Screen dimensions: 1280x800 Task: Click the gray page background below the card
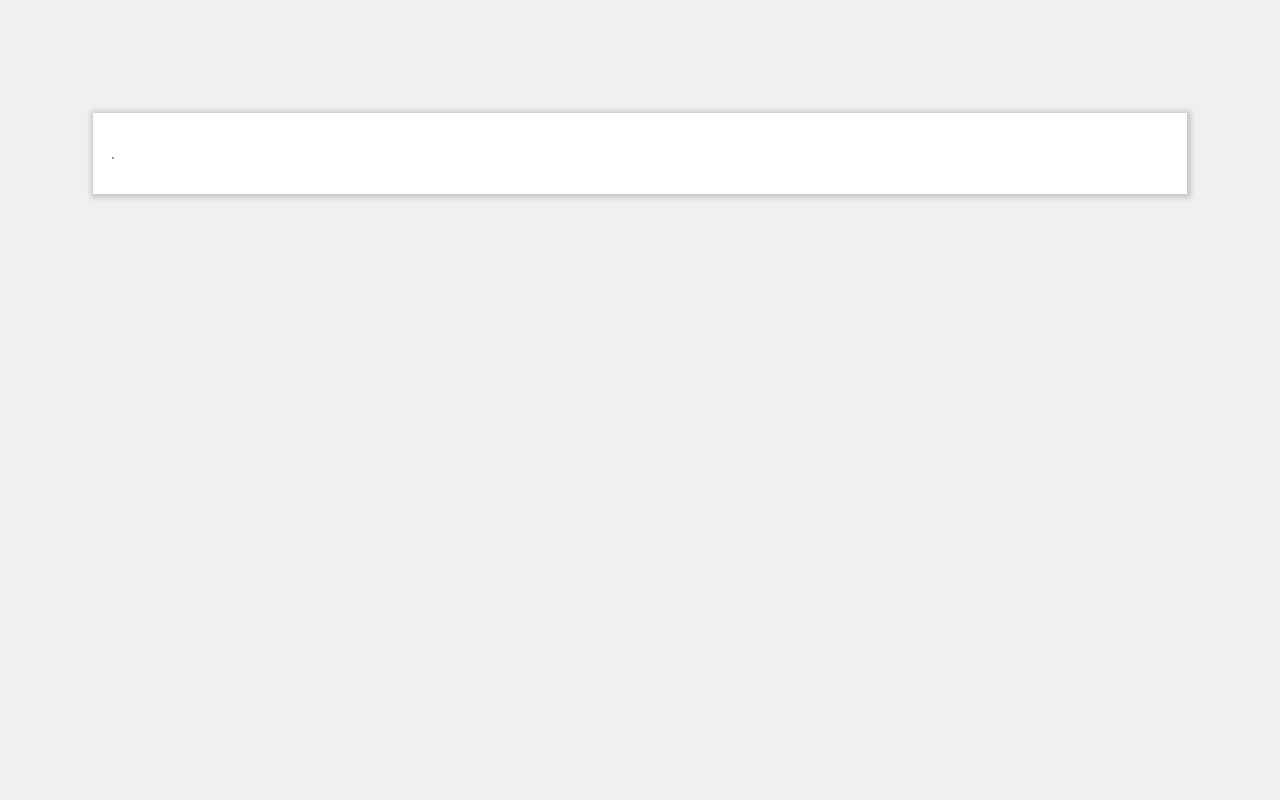point(640,497)
